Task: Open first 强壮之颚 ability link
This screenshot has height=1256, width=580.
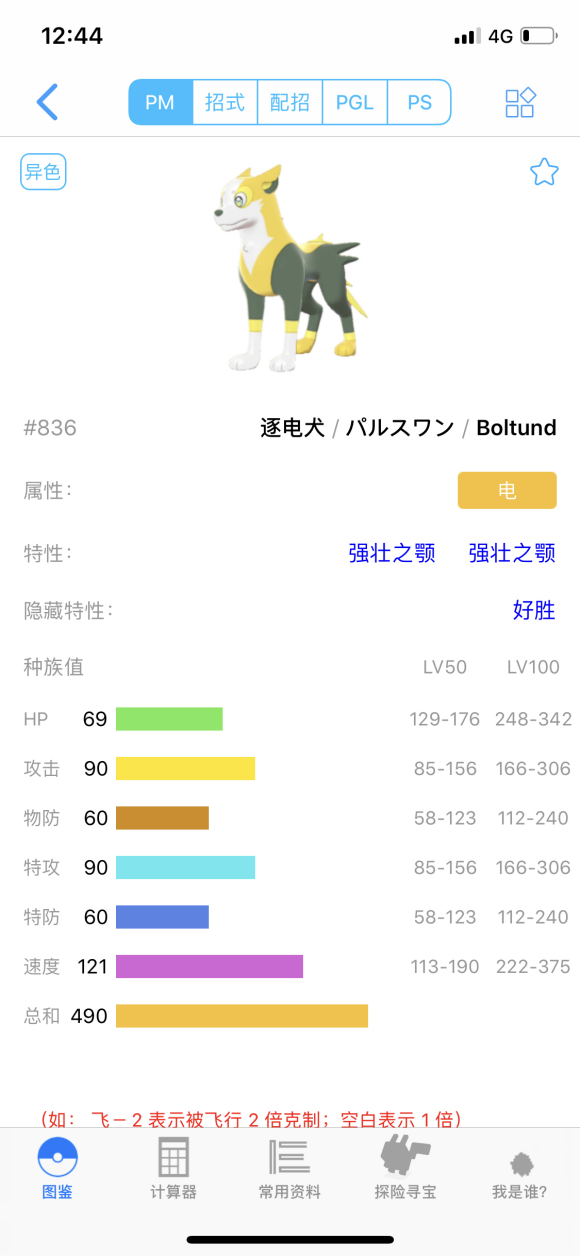Action: point(392,553)
